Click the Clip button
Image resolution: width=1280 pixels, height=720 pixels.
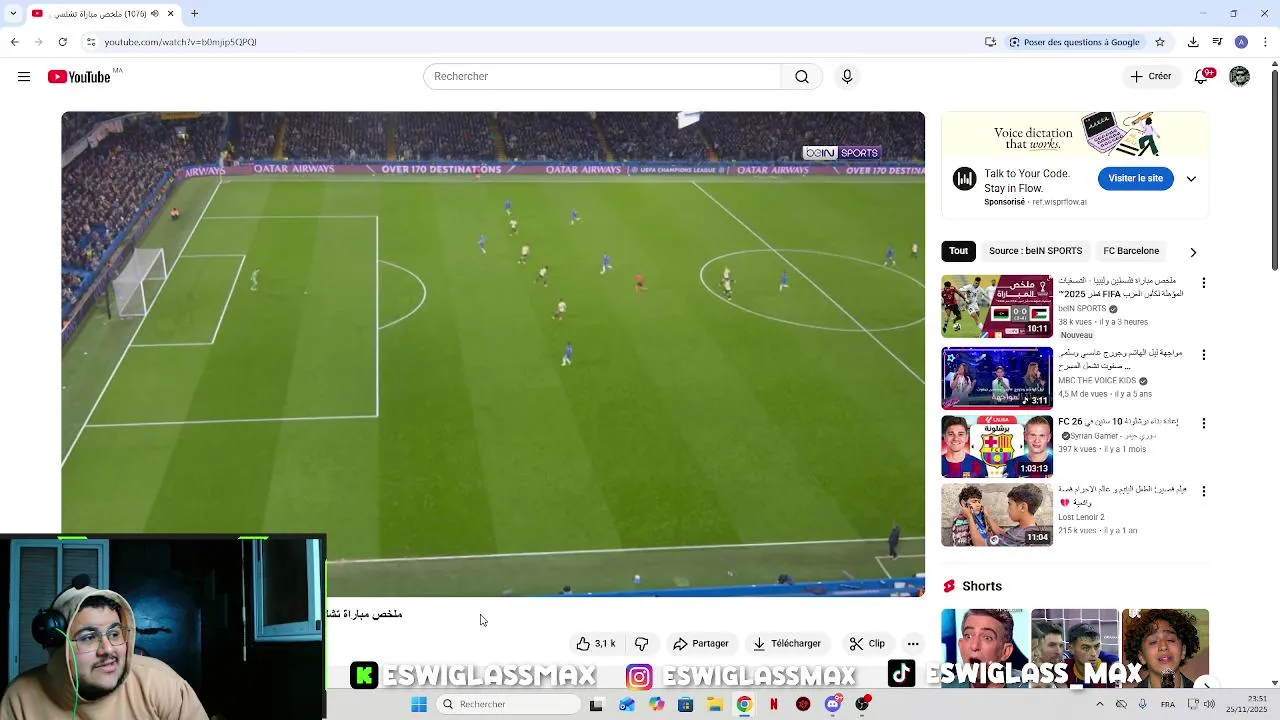867,644
